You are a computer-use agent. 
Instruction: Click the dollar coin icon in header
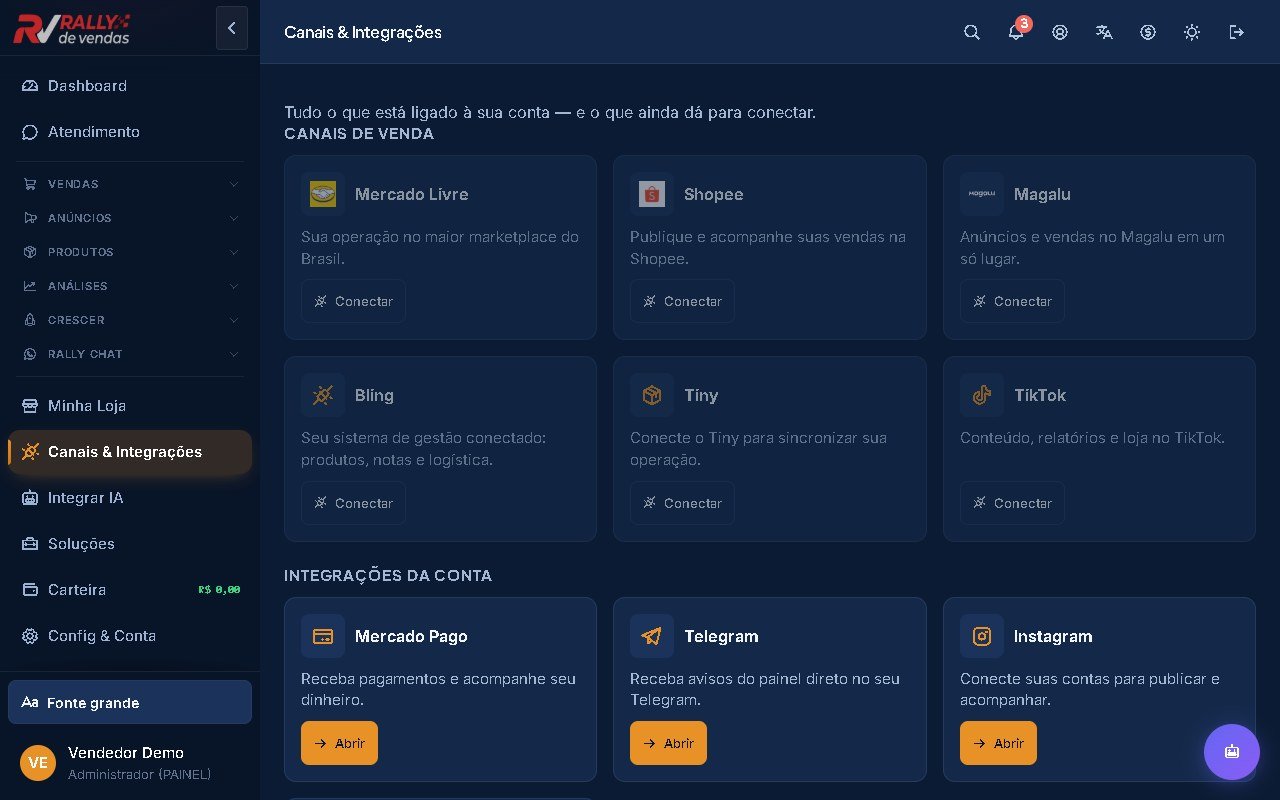pos(1148,32)
